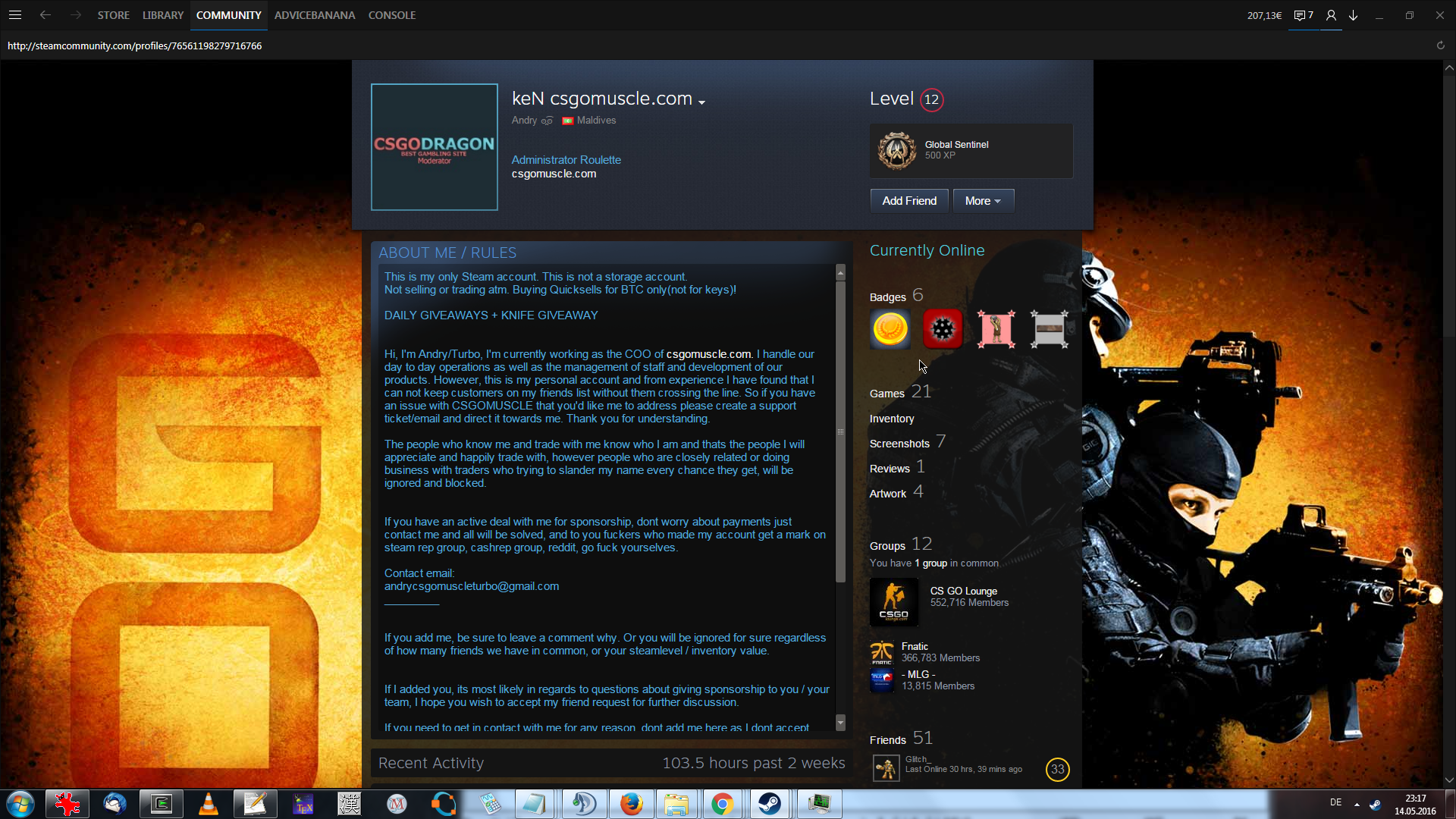Image resolution: width=1456 pixels, height=819 pixels.
Task: Open the notifications chat icon showing 7
Action: 1304,15
